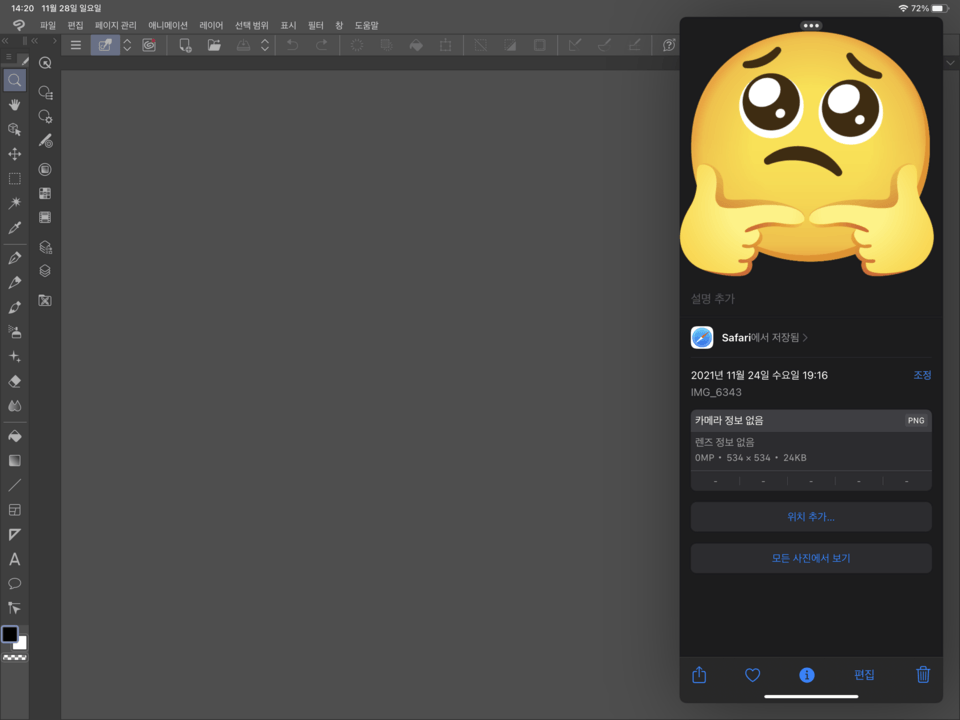
Task: Tap the heart to favorite photo
Action: coord(753,675)
